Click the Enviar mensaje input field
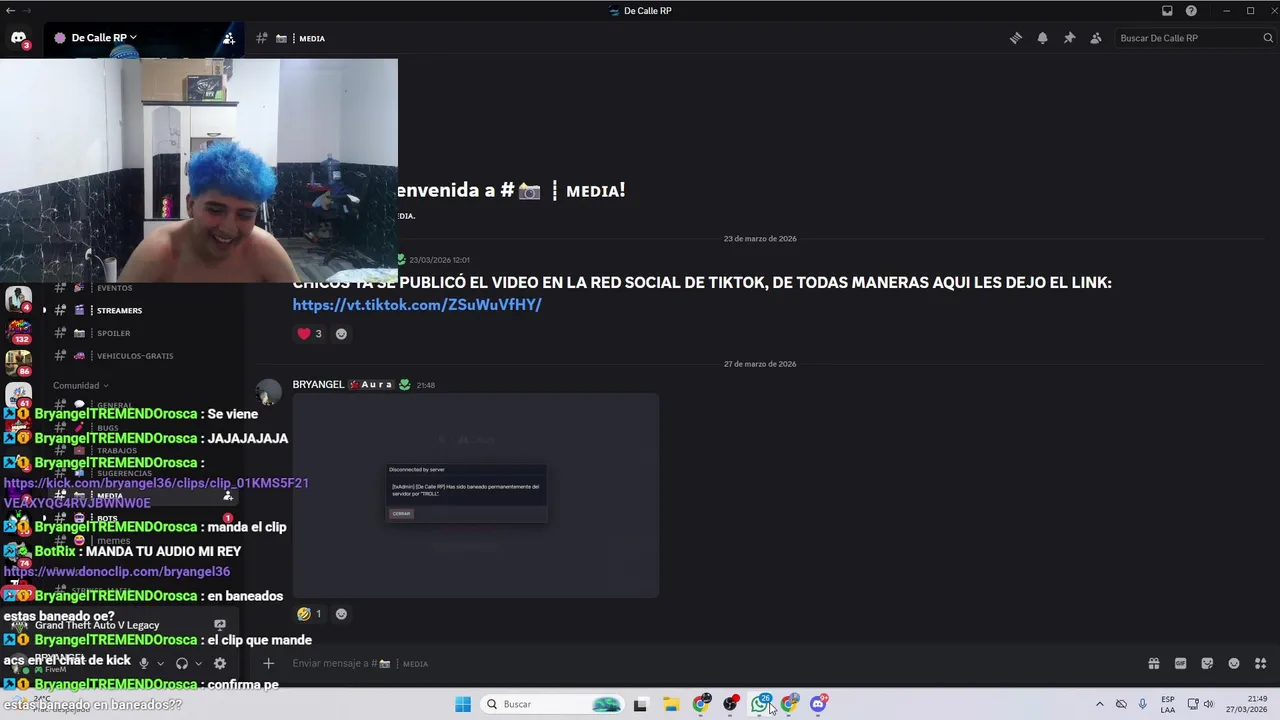Image resolution: width=1280 pixels, height=720 pixels. [x=700, y=663]
